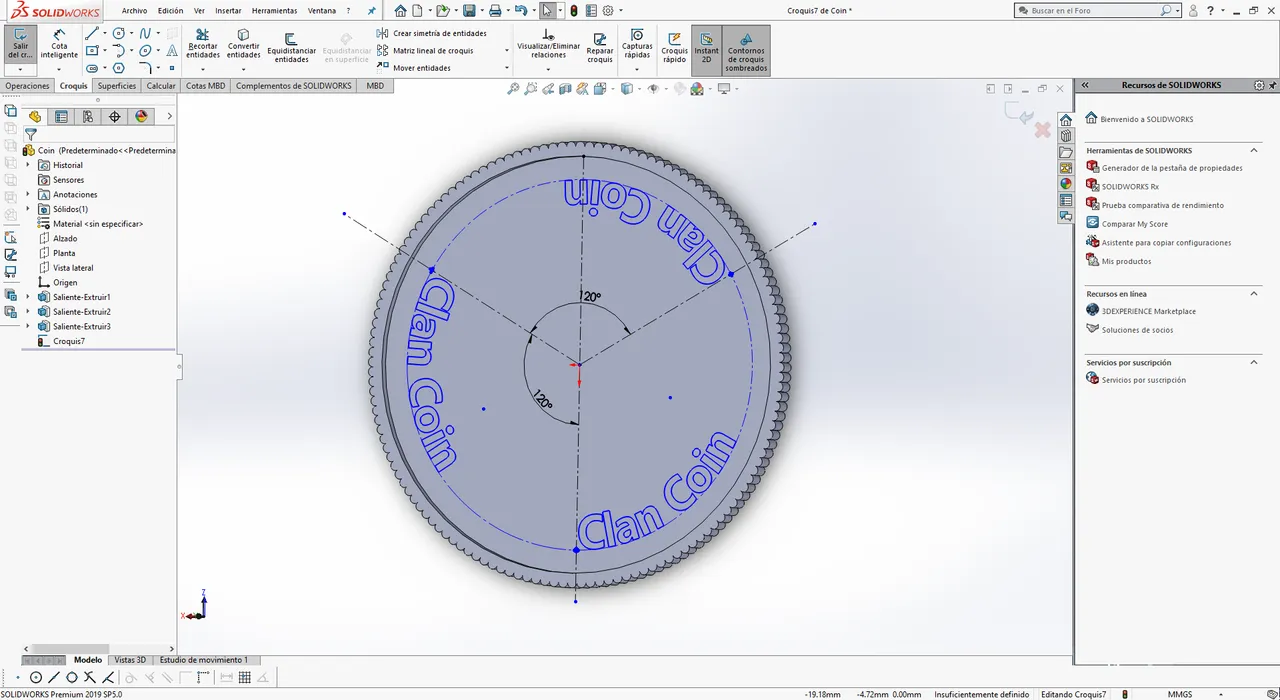
Task: Open the Options gear icon
Action: click(608, 10)
